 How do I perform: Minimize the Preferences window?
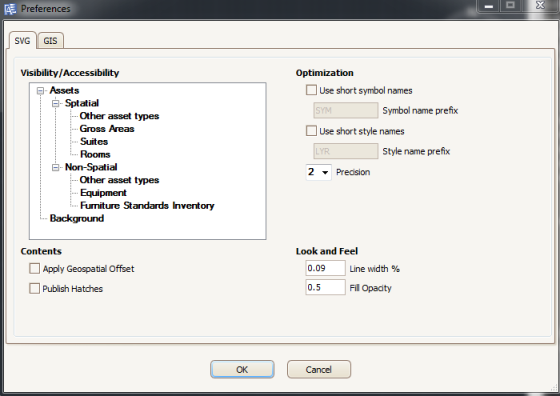pos(489,6)
